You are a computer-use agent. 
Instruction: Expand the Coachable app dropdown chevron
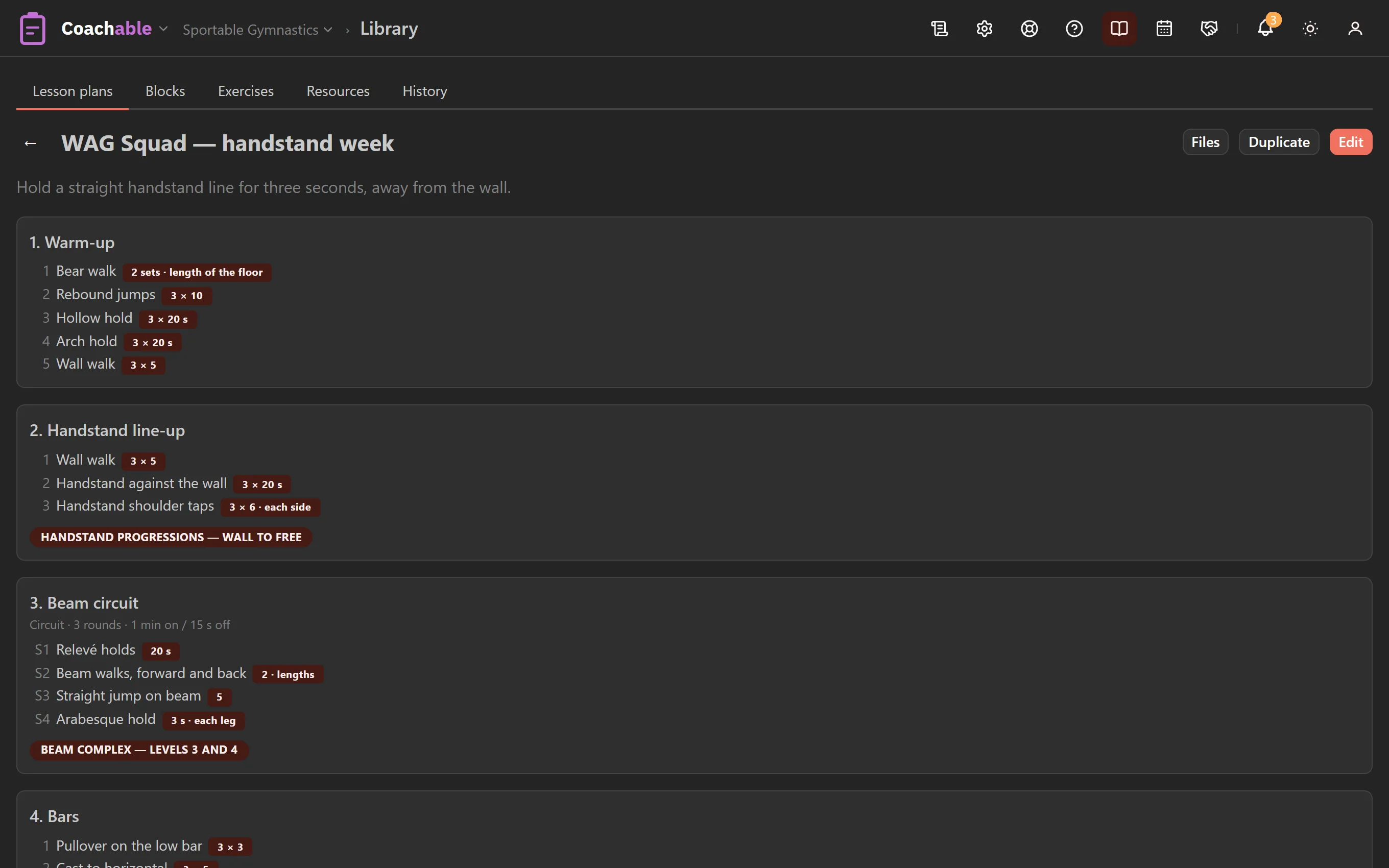coord(163,29)
